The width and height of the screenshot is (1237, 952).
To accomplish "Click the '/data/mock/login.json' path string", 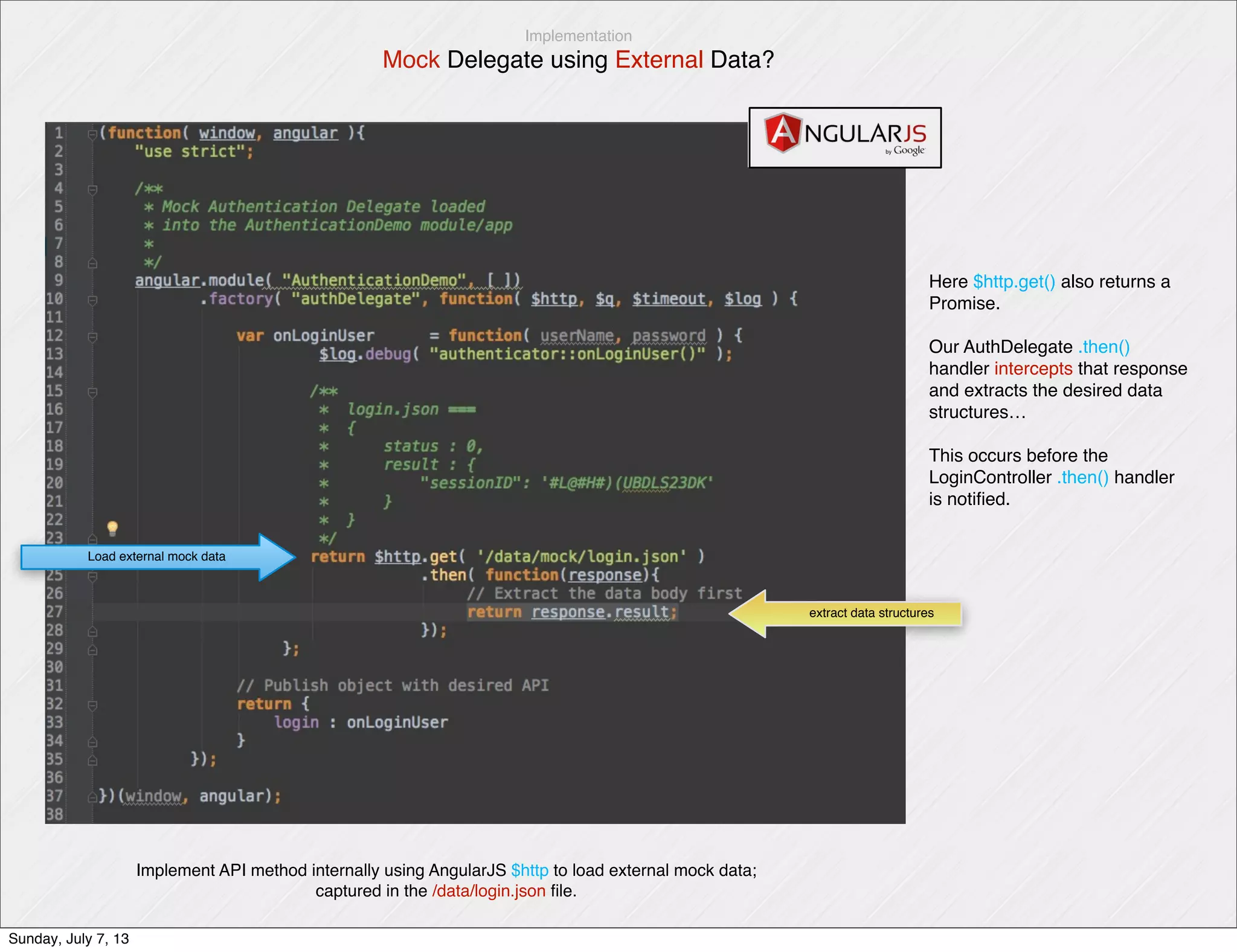I will click(x=581, y=556).
